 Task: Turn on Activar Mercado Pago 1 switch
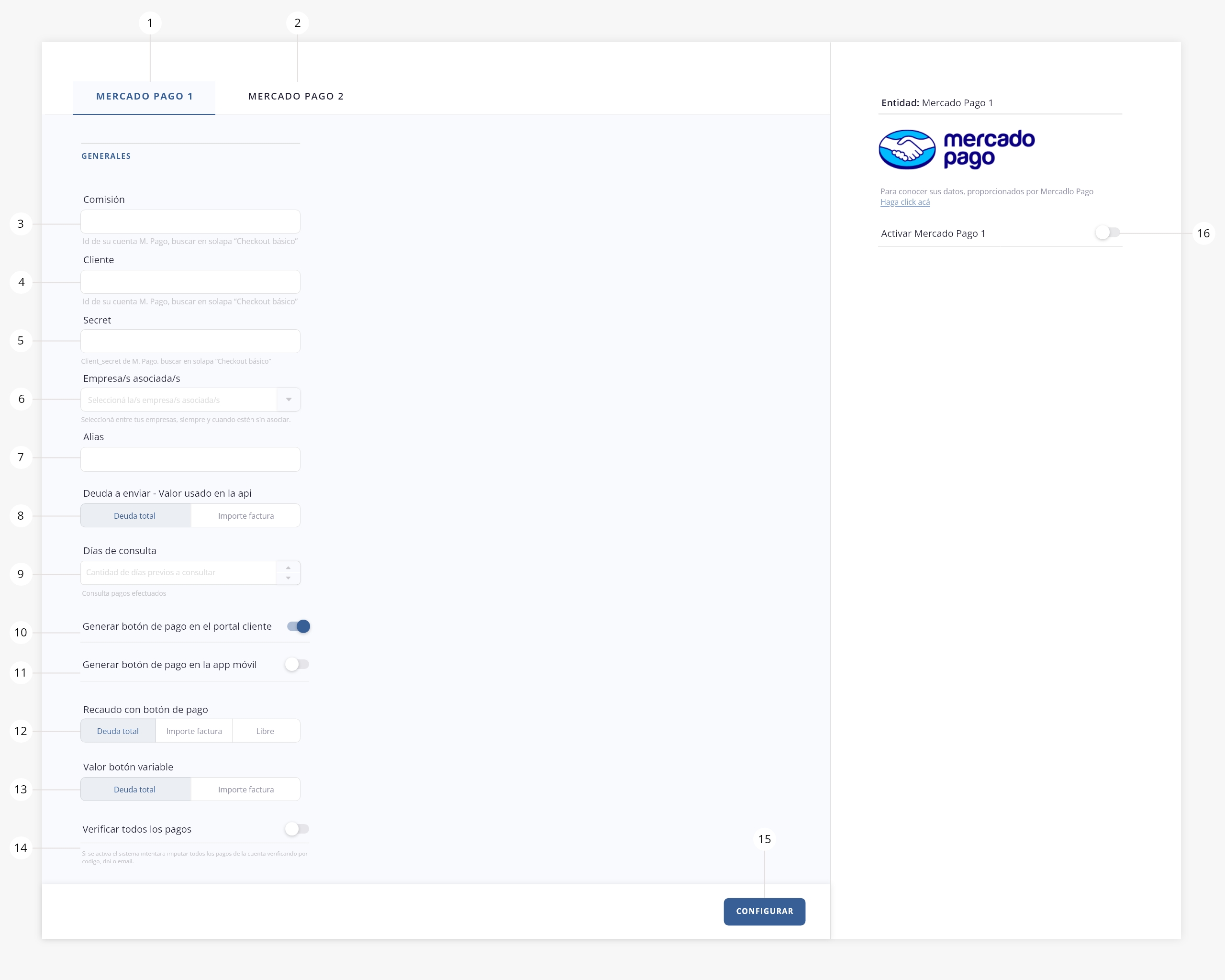pos(1107,233)
